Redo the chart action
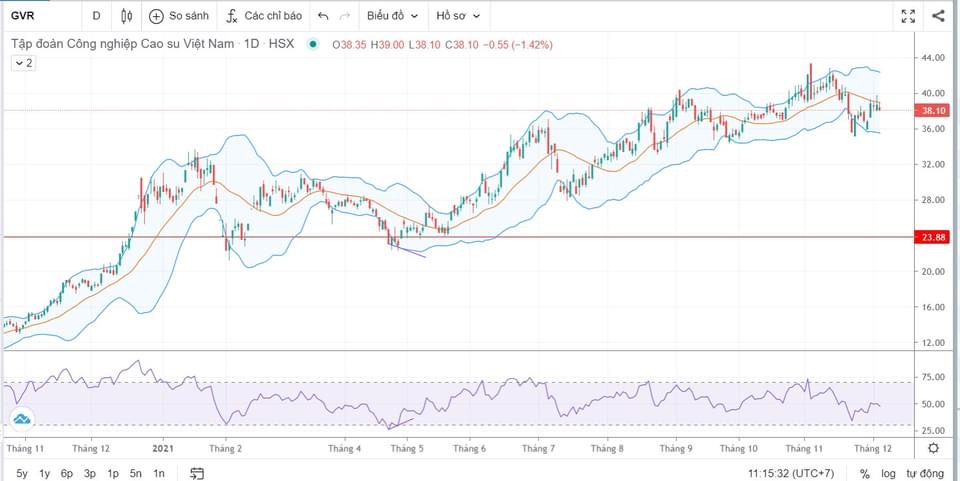Image resolution: width=960 pixels, height=481 pixels. [x=345, y=17]
